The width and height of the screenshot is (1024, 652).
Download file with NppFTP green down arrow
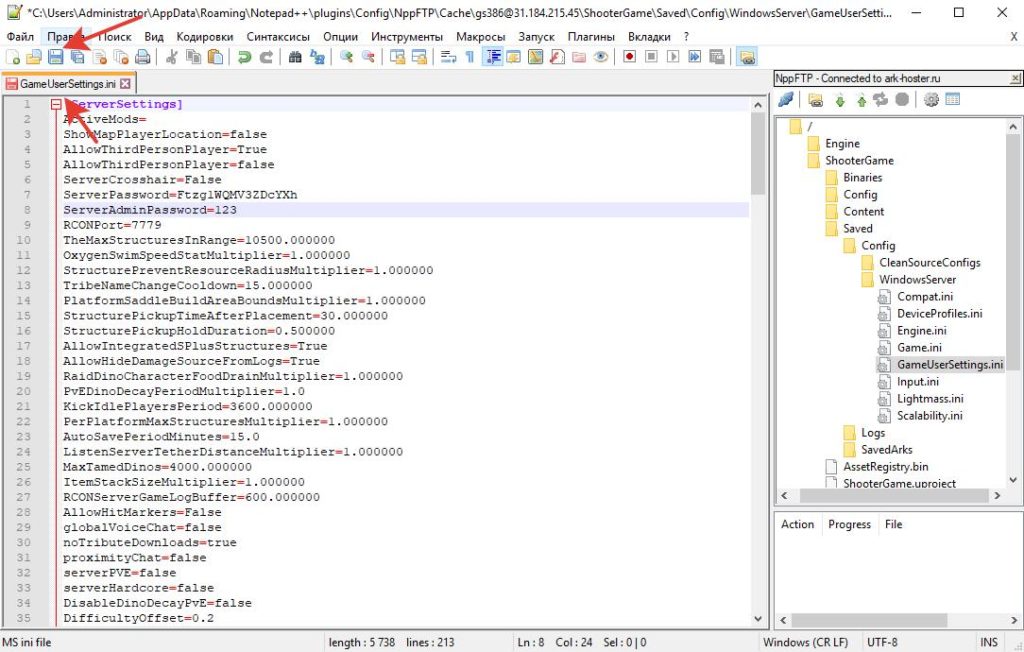pos(840,100)
